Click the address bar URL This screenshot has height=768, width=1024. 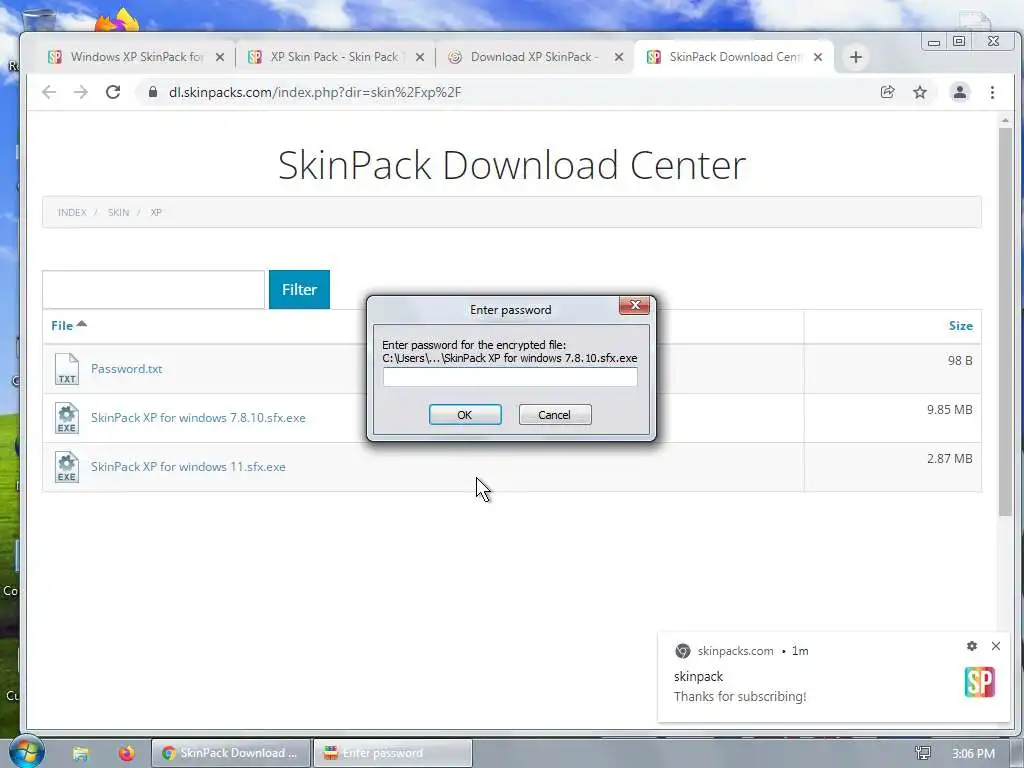pyautogui.click(x=315, y=92)
